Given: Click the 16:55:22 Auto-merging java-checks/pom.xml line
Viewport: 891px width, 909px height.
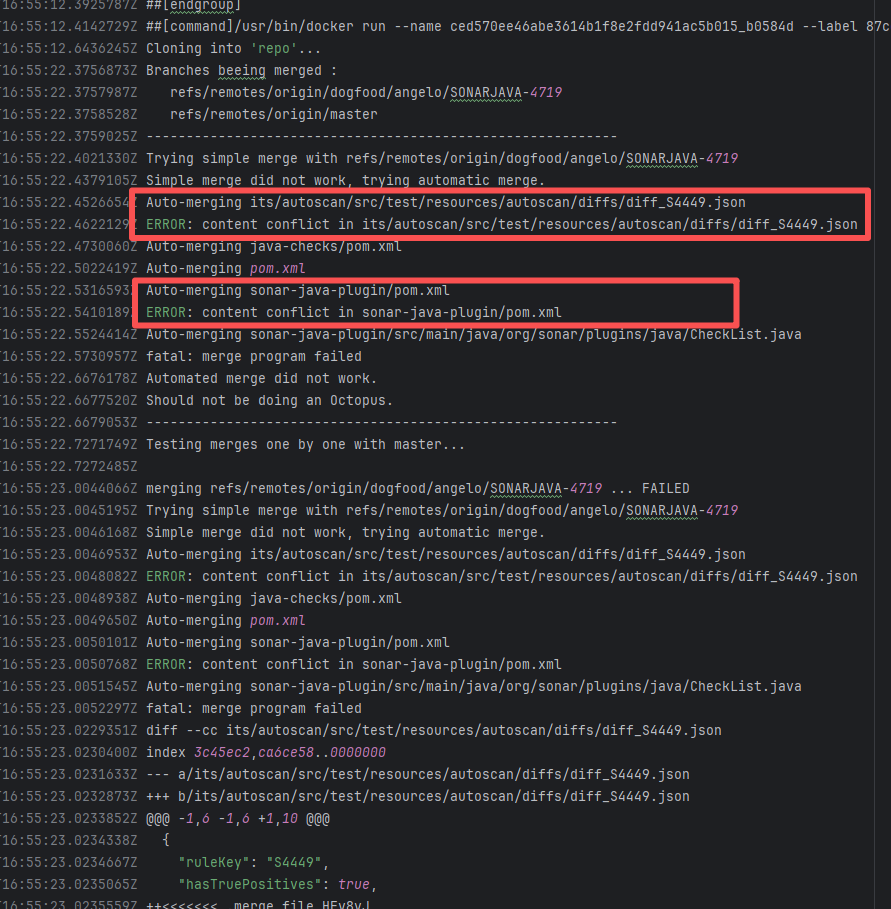Looking at the screenshot, I should point(273,246).
